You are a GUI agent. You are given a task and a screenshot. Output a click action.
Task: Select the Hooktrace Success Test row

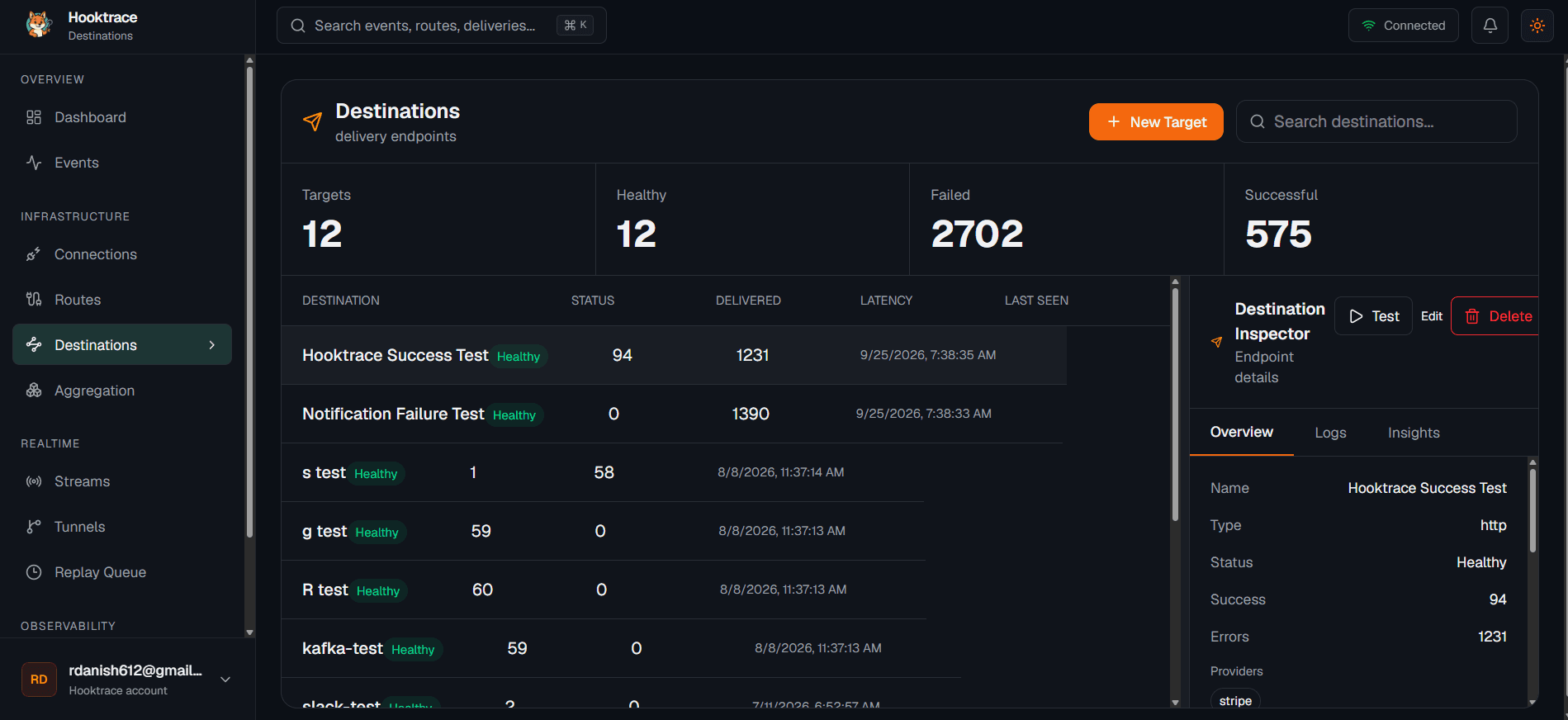coord(674,355)
